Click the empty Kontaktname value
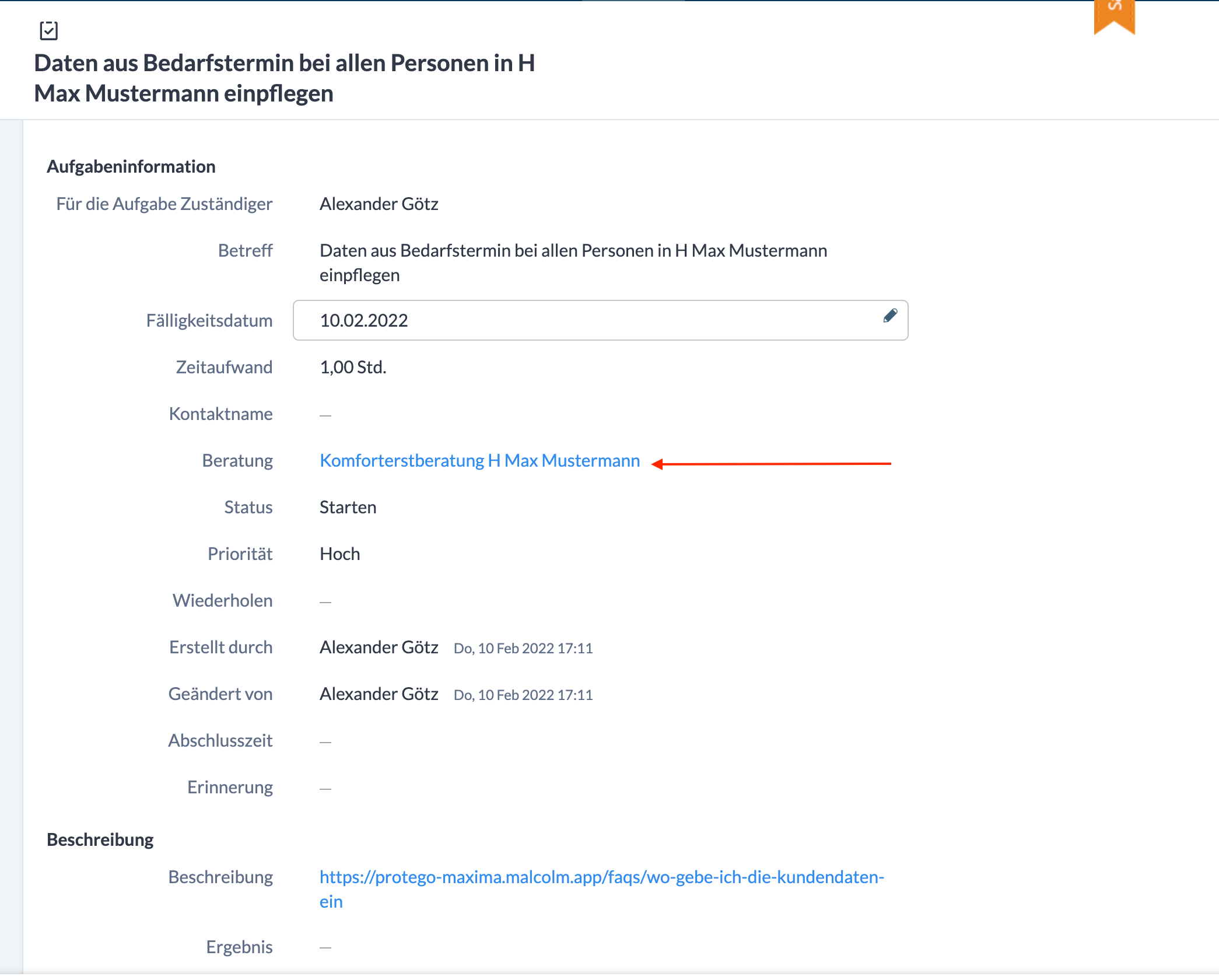The height and width of the screenshot is (980, 1219). tap(325, 415)
